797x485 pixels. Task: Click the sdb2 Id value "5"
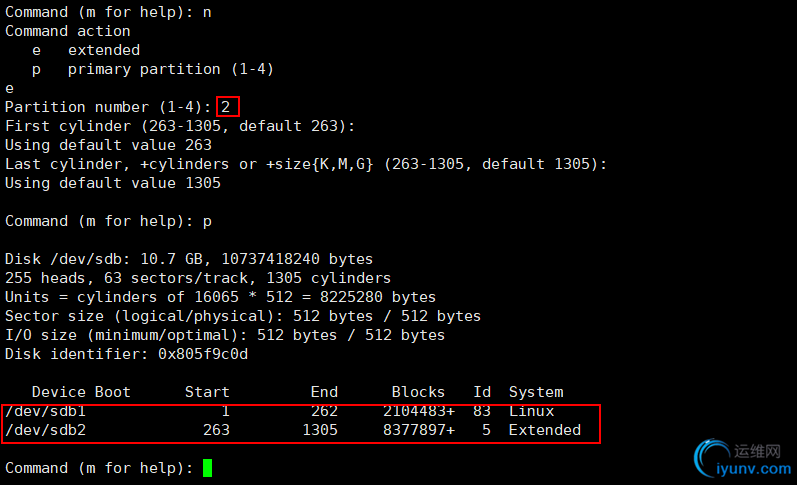click(486, 430)
